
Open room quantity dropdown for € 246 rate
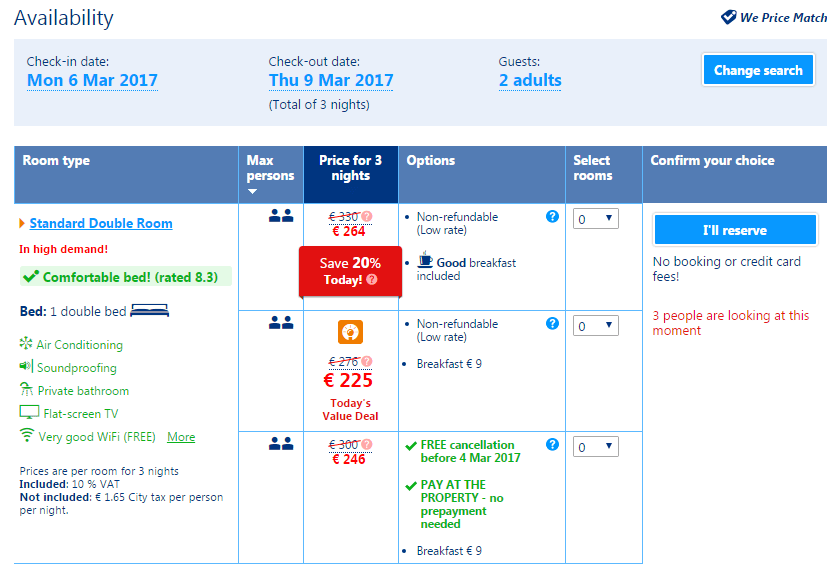pyautogui.click(x=595, y=447)
